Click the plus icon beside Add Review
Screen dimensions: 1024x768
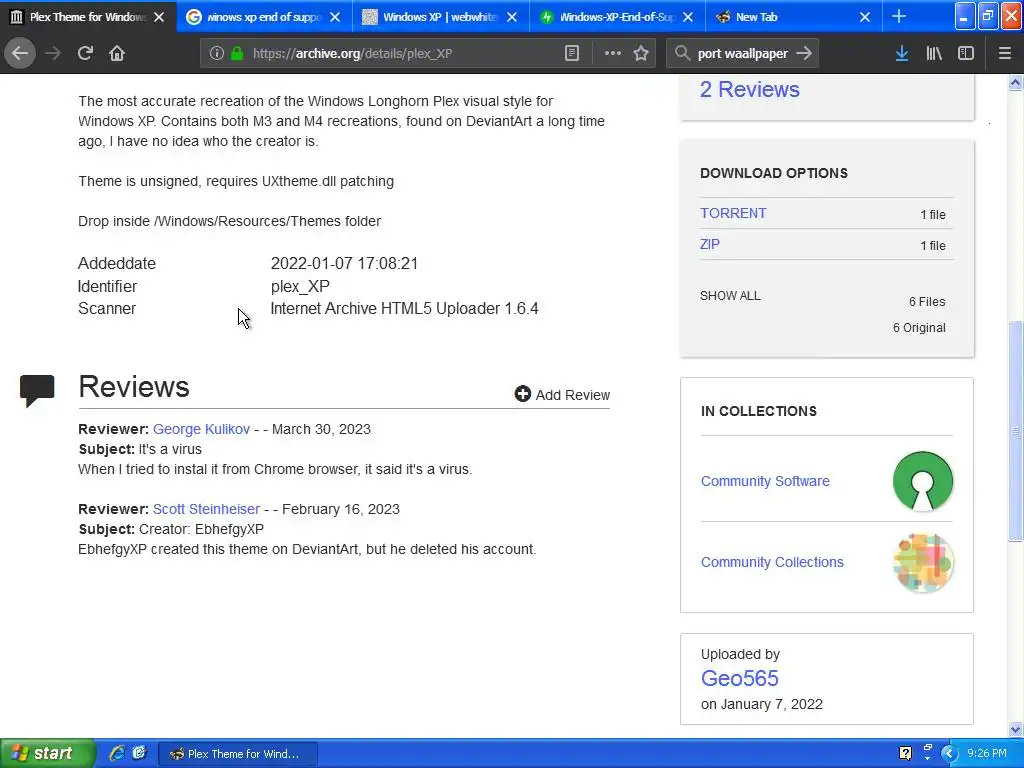tap(522, 393)
